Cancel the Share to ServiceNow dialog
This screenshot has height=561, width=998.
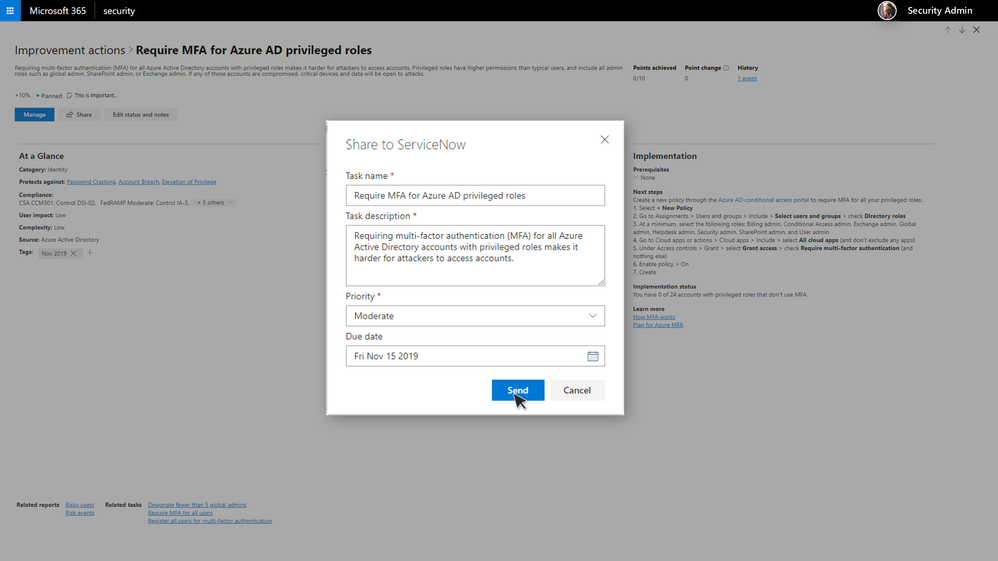click(577, 390)
